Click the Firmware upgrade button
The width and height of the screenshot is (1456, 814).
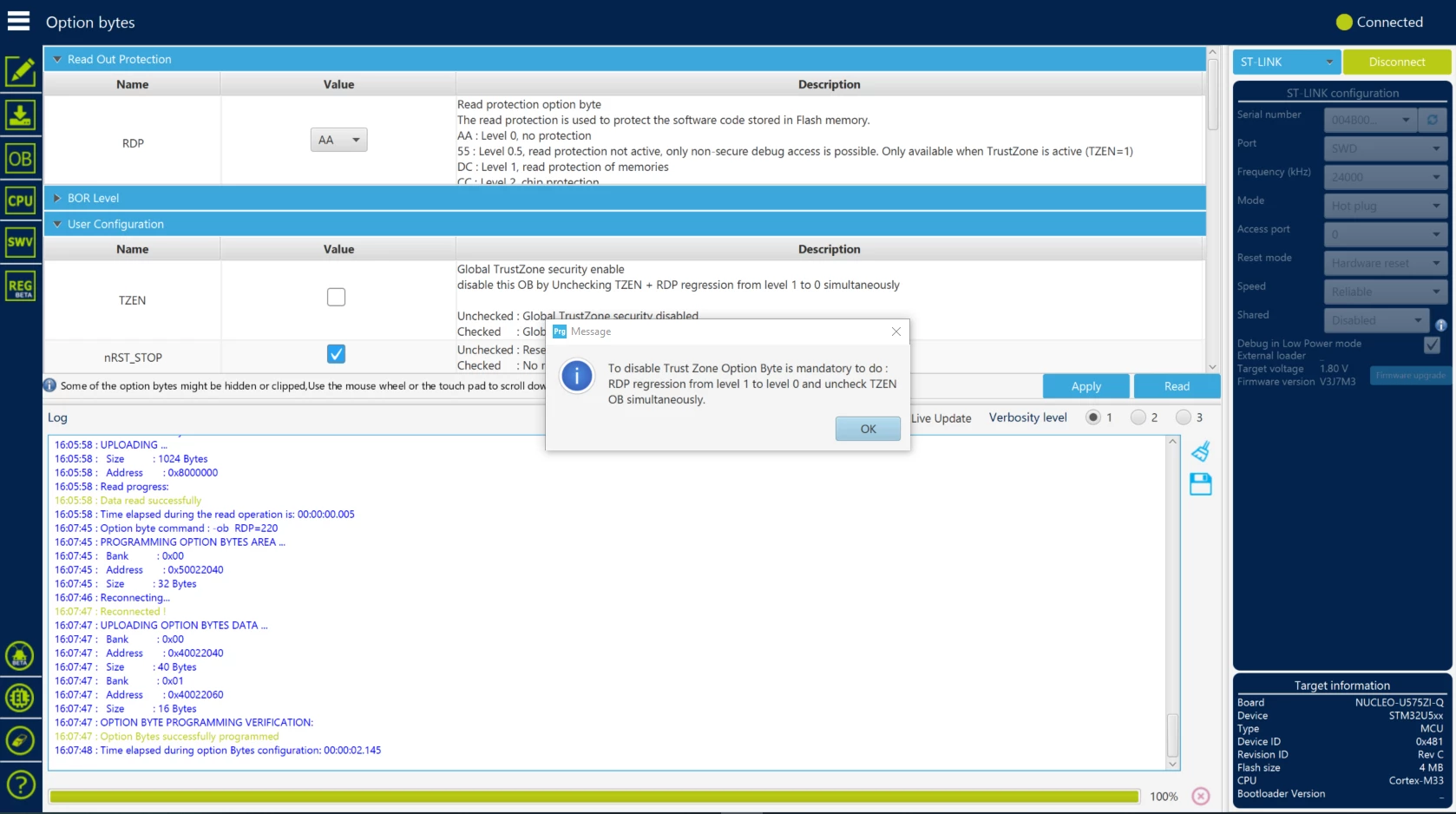coord(1410,376)
